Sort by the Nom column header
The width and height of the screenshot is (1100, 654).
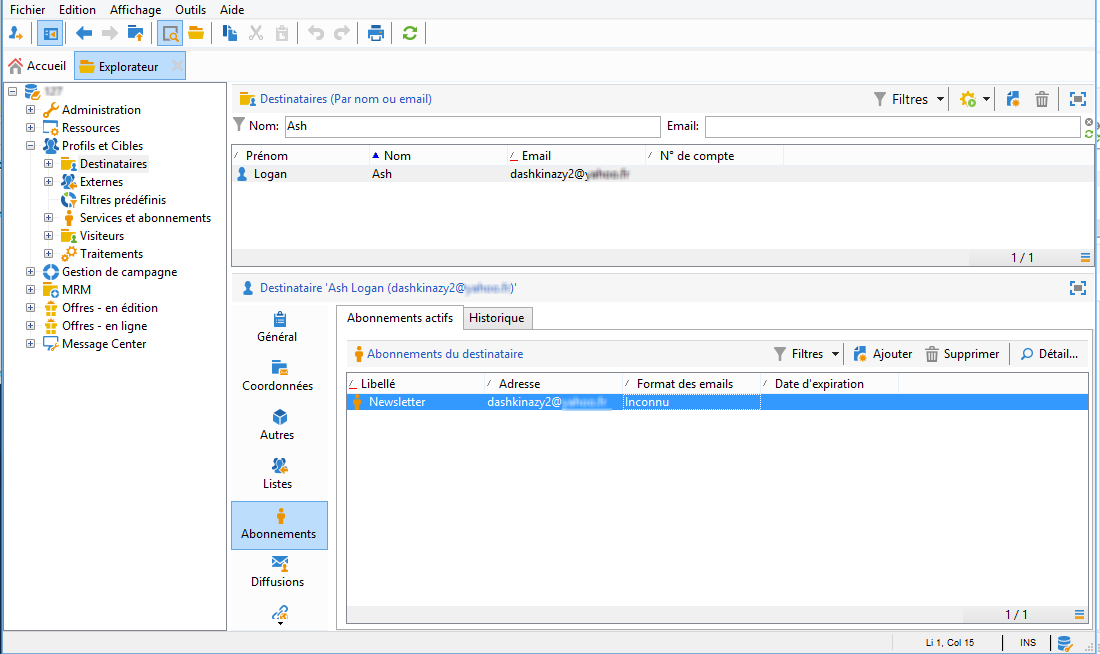tap(438, 156)
